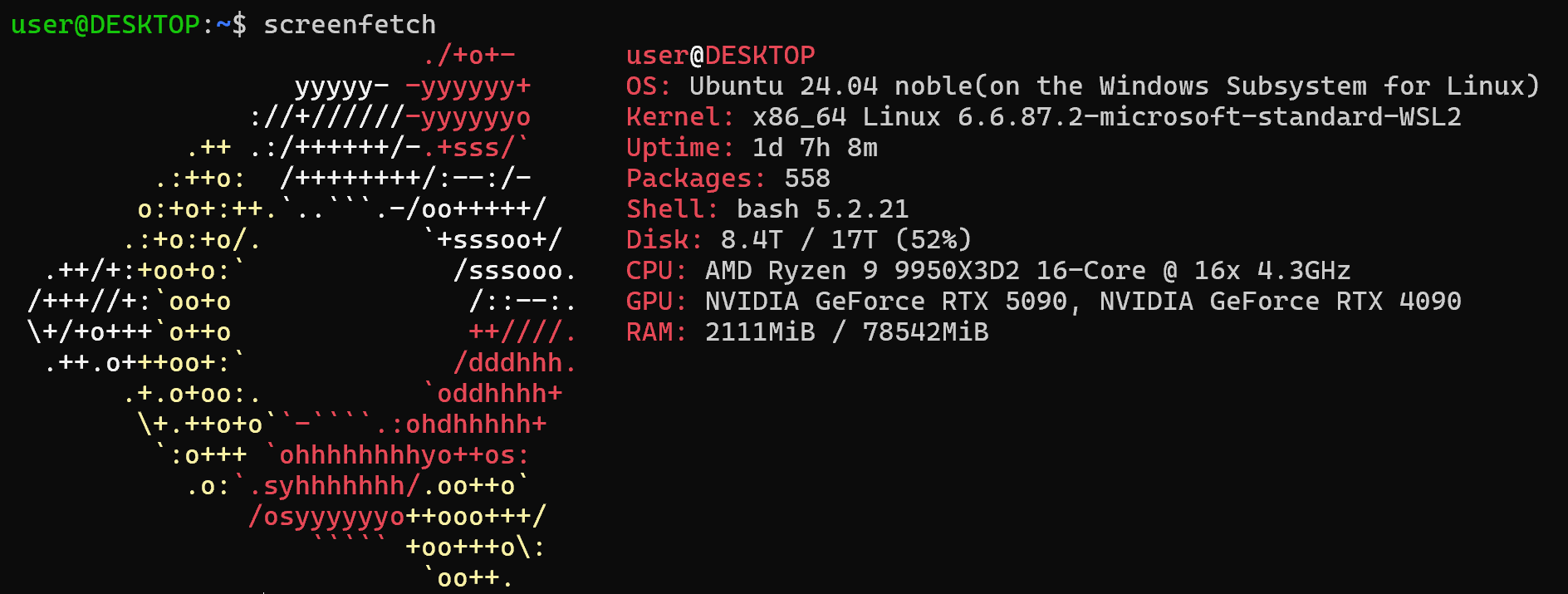Select the Packages count 558
The height and width of the screenshot is (594, 1568).
807,178
